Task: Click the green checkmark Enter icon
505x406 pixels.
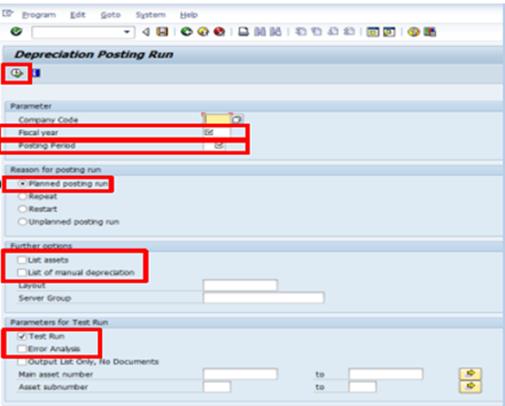Action: point(16,32)
